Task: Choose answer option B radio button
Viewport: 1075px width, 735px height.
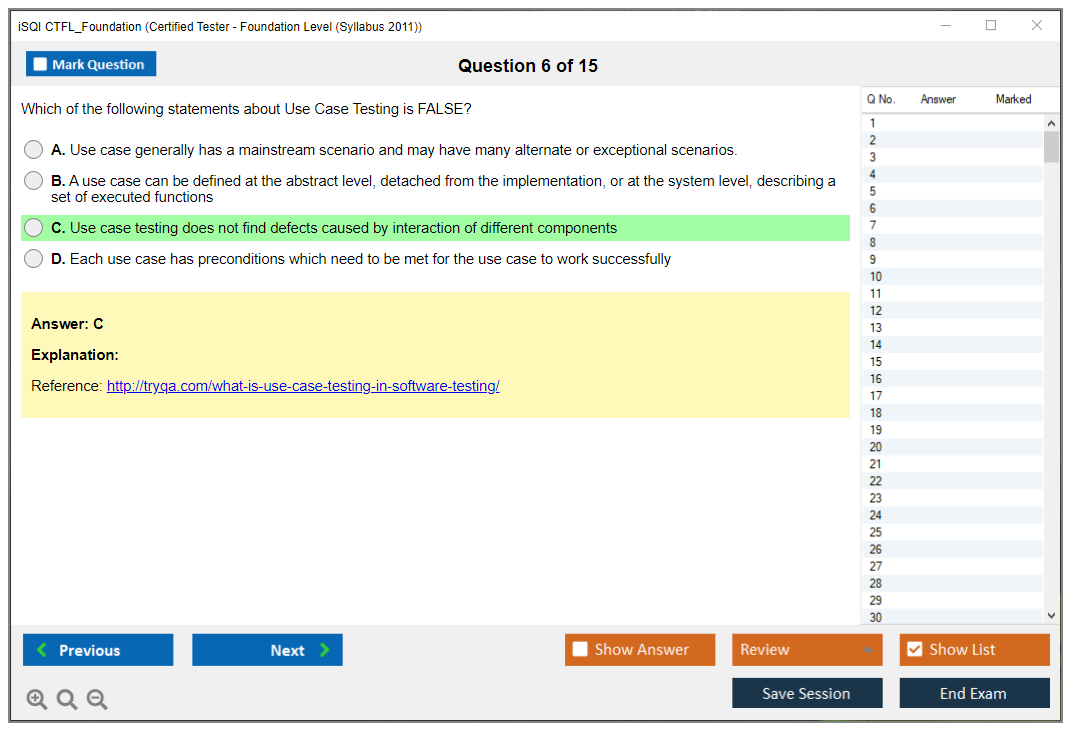Action: pyautogui.click(x=34, y=181)
